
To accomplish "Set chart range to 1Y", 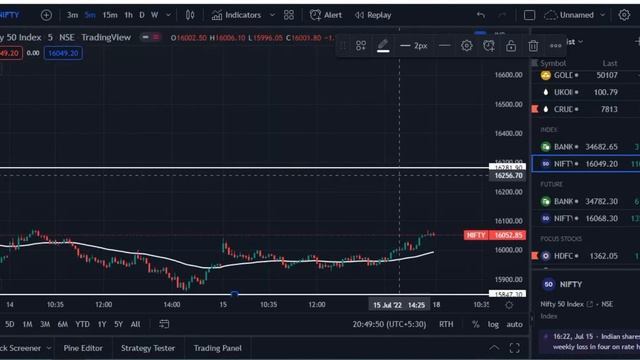I will 102,324.
